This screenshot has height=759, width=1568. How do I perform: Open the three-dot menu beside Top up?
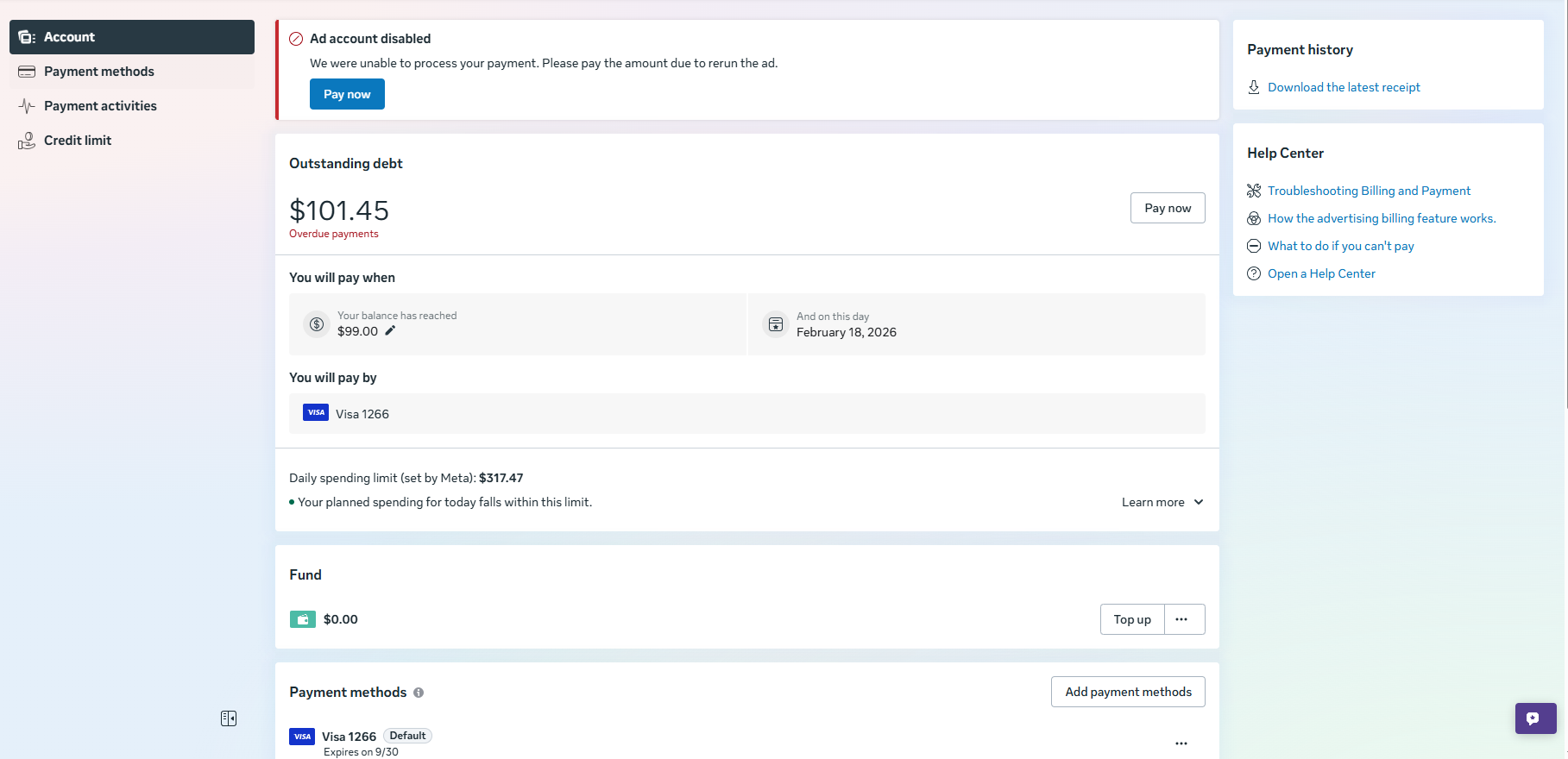tap(1181, 619)
